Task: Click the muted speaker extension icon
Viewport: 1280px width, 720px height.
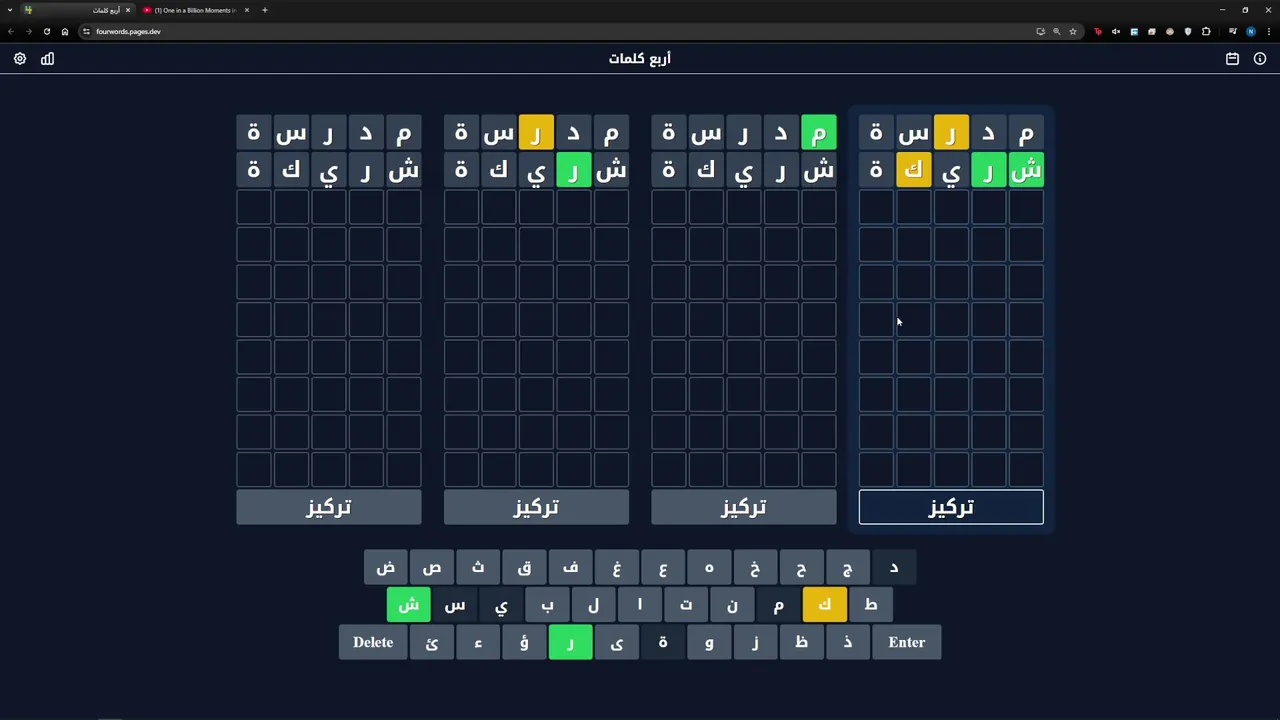Action: point(1116,31)
